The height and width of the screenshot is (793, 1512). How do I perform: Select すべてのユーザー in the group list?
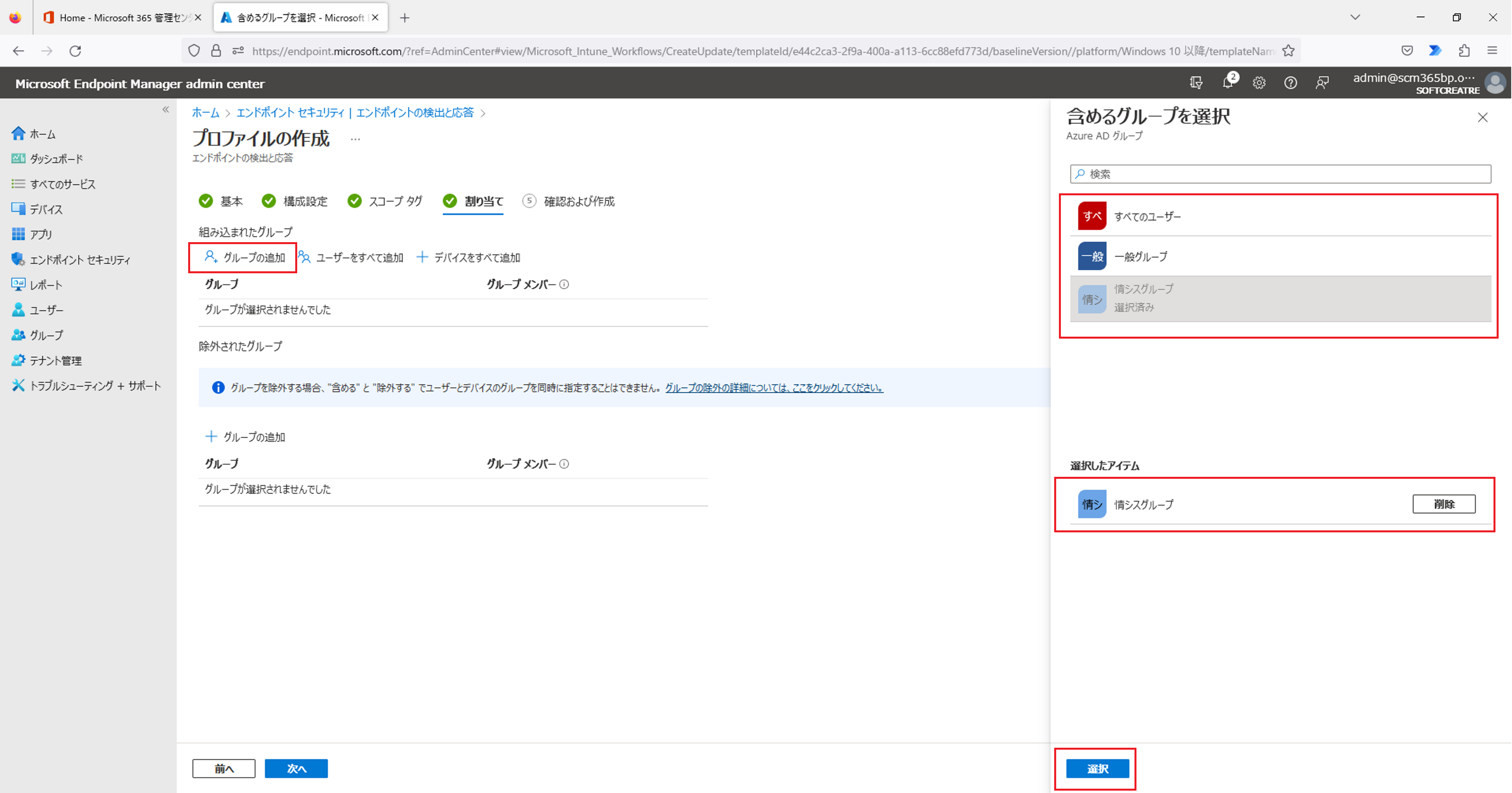coord(1280,216)
